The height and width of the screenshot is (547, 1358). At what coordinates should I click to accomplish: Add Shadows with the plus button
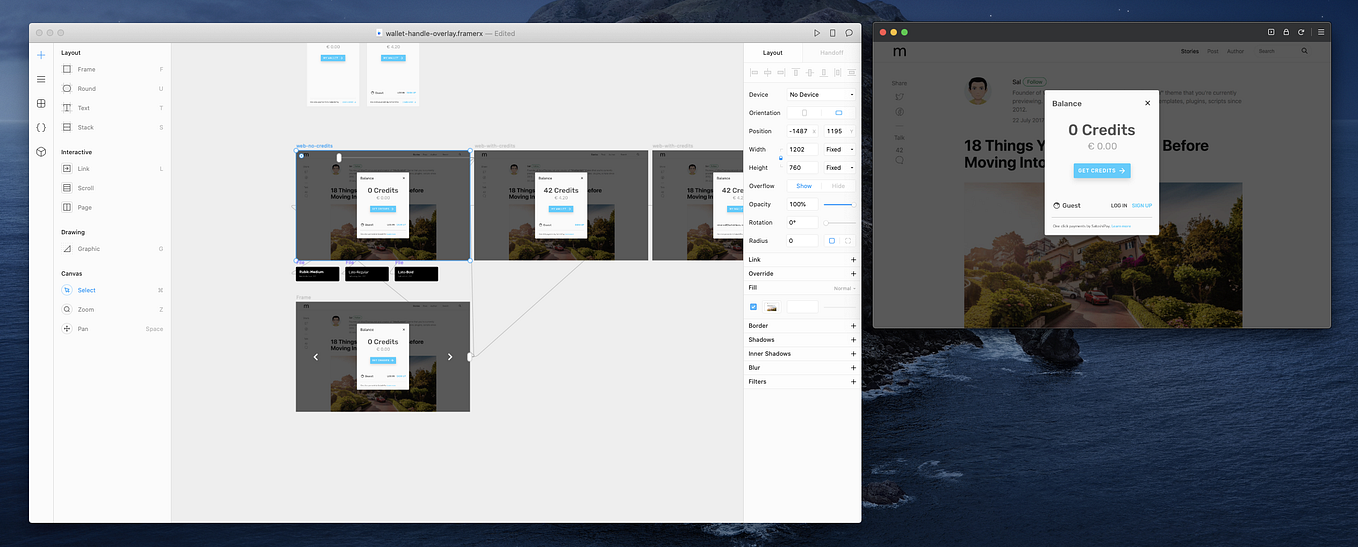pos(853,340)
